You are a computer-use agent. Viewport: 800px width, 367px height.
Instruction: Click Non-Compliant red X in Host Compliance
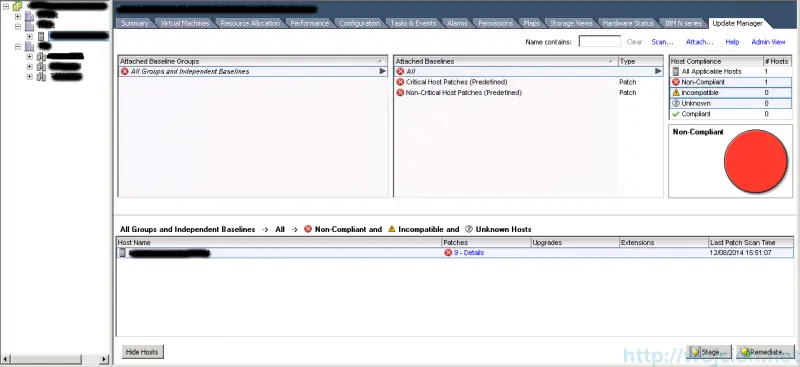click(676, 82)
